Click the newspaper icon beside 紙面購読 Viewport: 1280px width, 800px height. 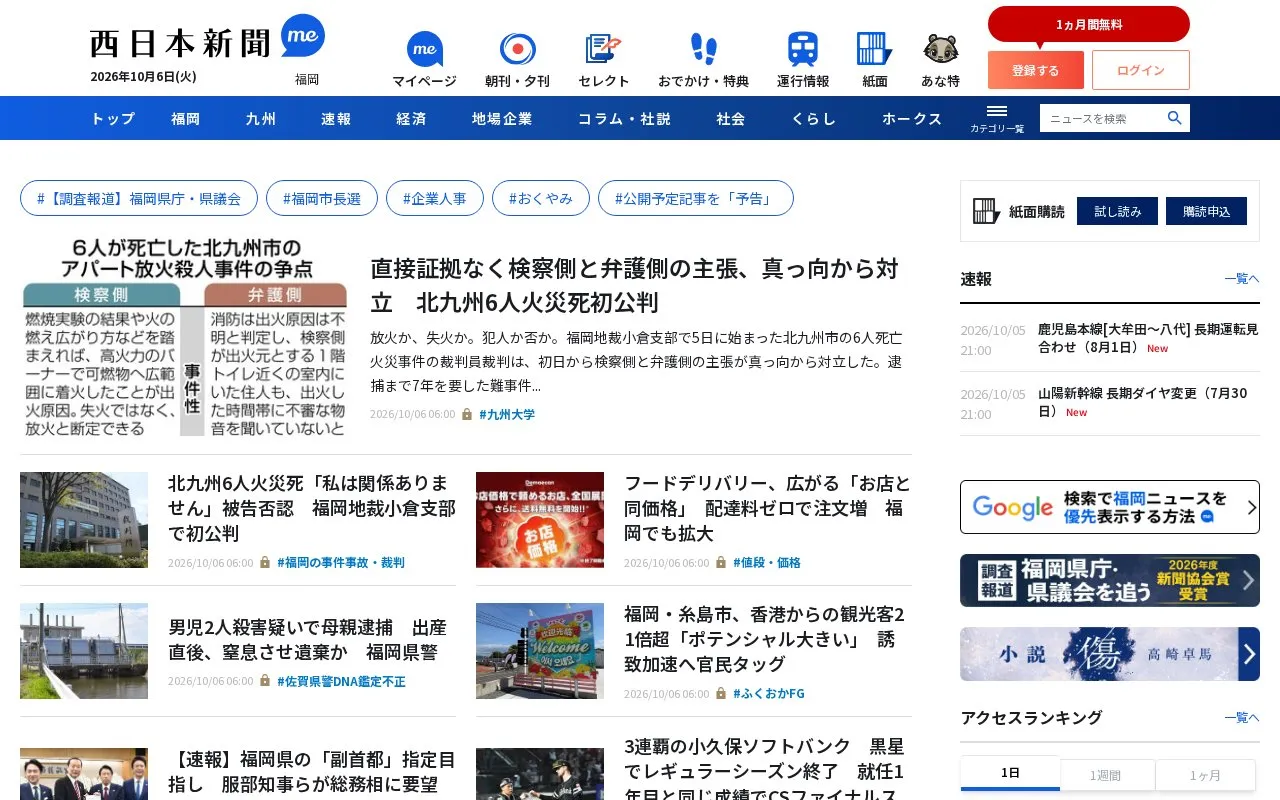[x=986, y=211]
